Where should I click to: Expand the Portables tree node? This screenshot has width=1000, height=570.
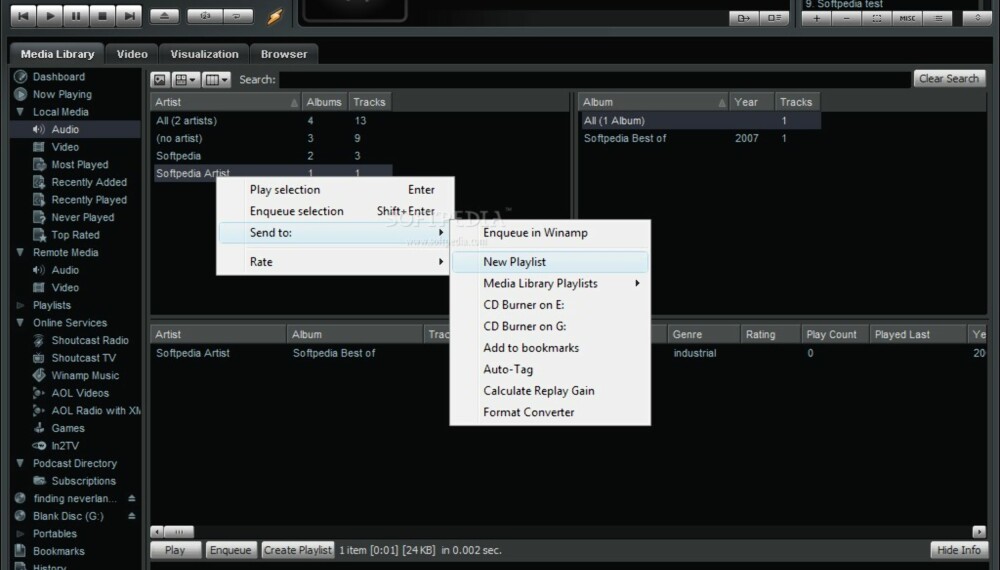(20, 534)
